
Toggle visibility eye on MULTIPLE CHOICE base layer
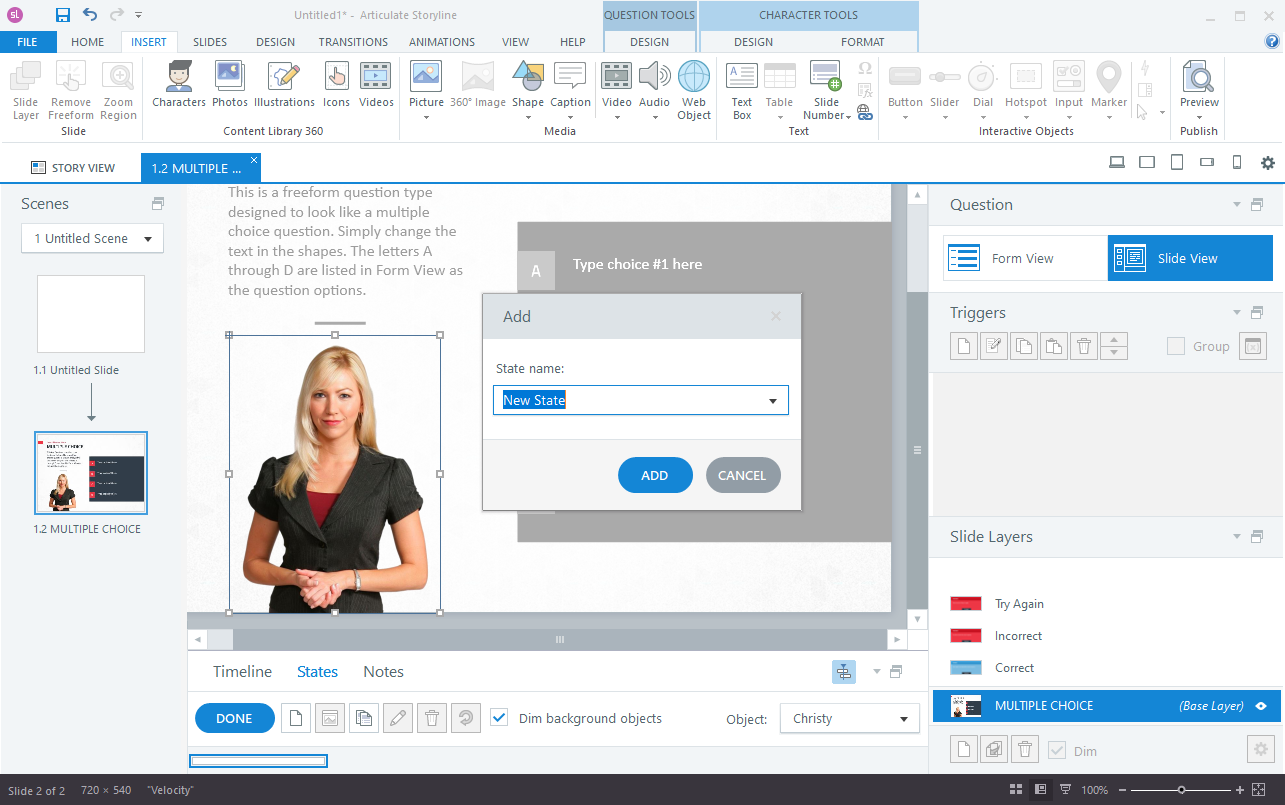point(1261,706)
